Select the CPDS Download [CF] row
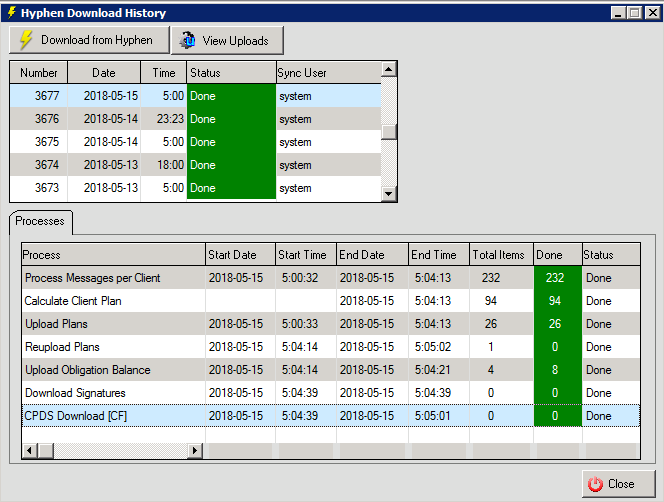This screenshot has height=502, width=664. tap(331, 416)
